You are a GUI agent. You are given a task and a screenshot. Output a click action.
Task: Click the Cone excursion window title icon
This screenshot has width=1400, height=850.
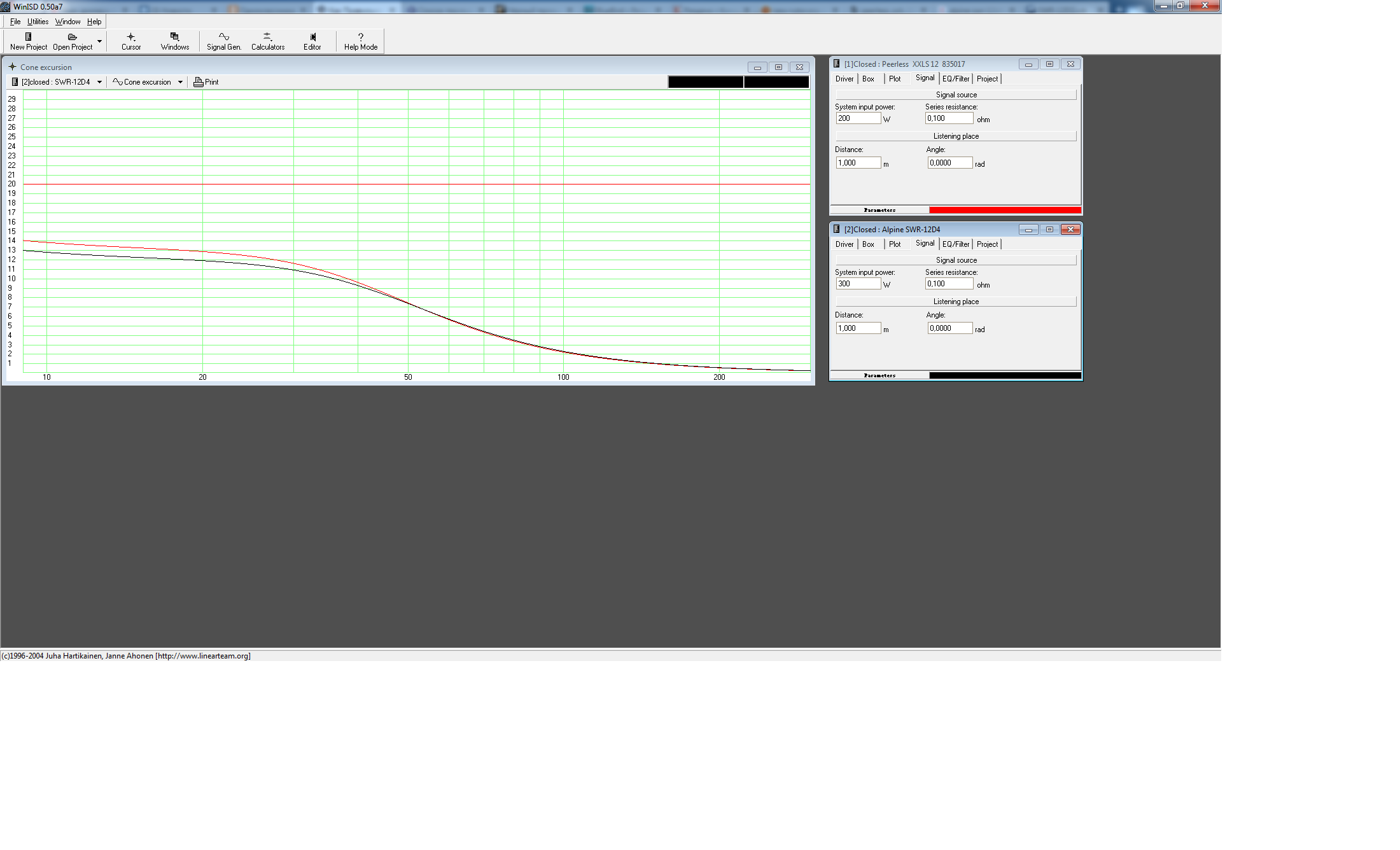tap(12, 67)
